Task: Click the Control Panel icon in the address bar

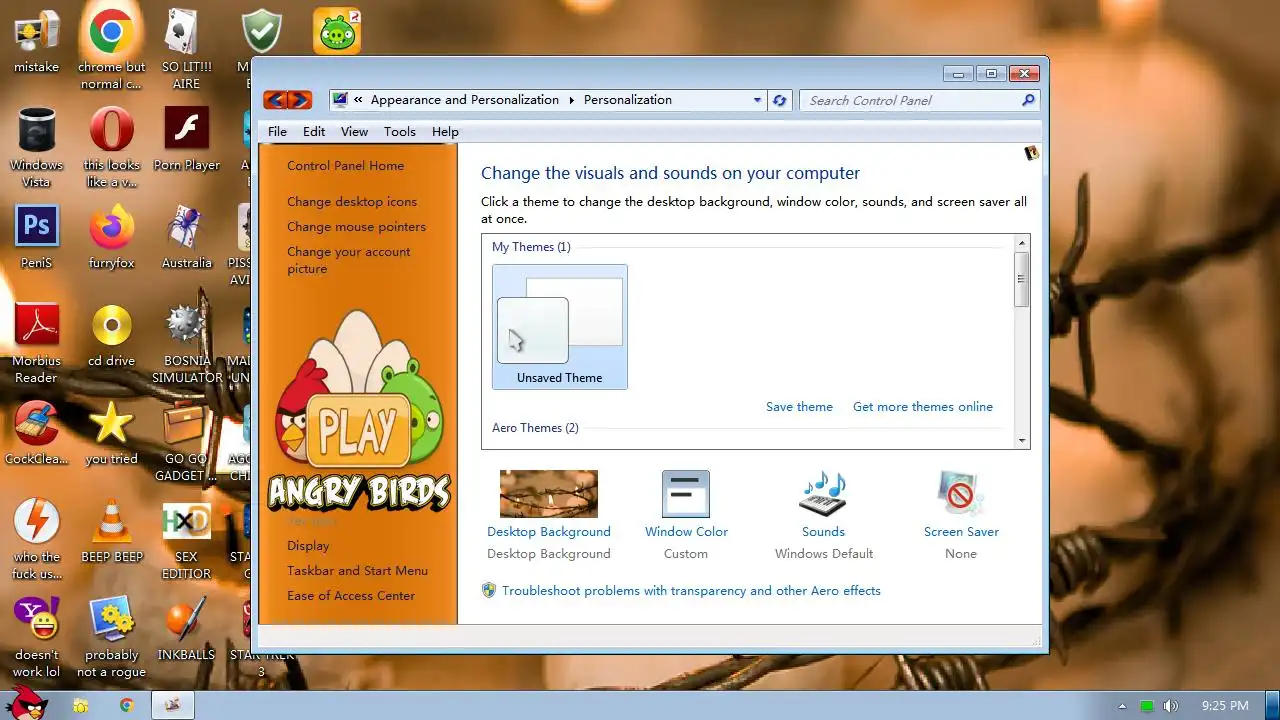Action: point(340,99)
